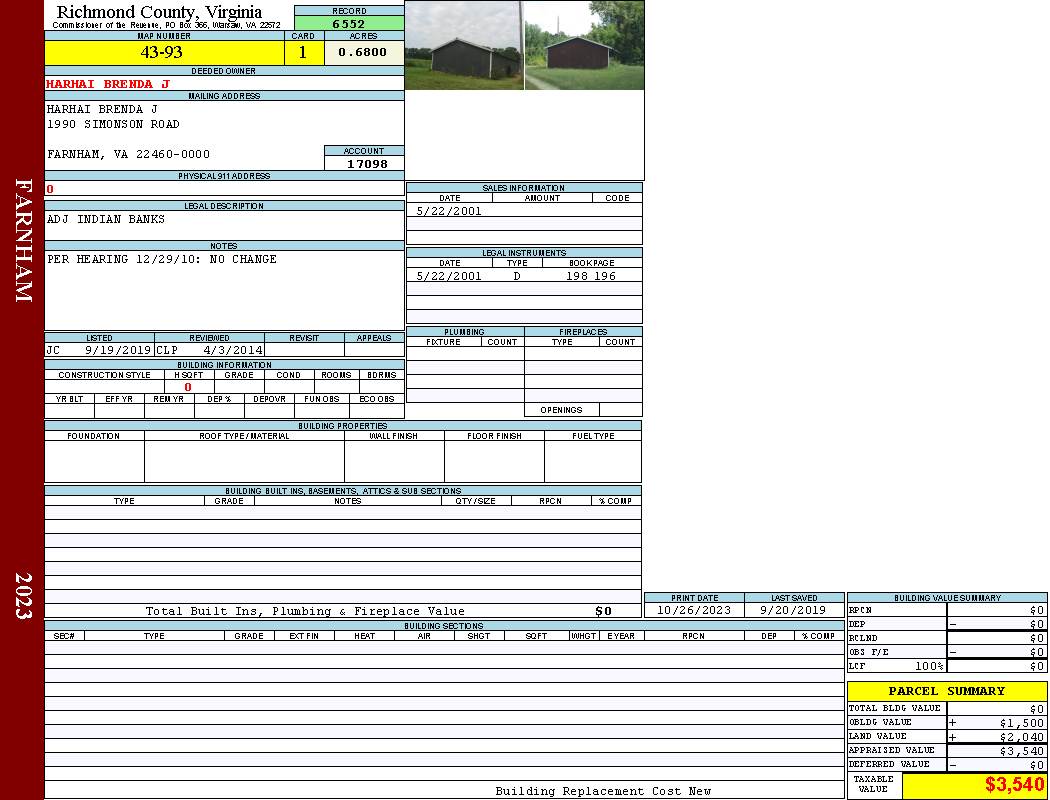
Task: Click the Building Replacement Cost New label
Action: pyautogui.click(x=603, y=791)
